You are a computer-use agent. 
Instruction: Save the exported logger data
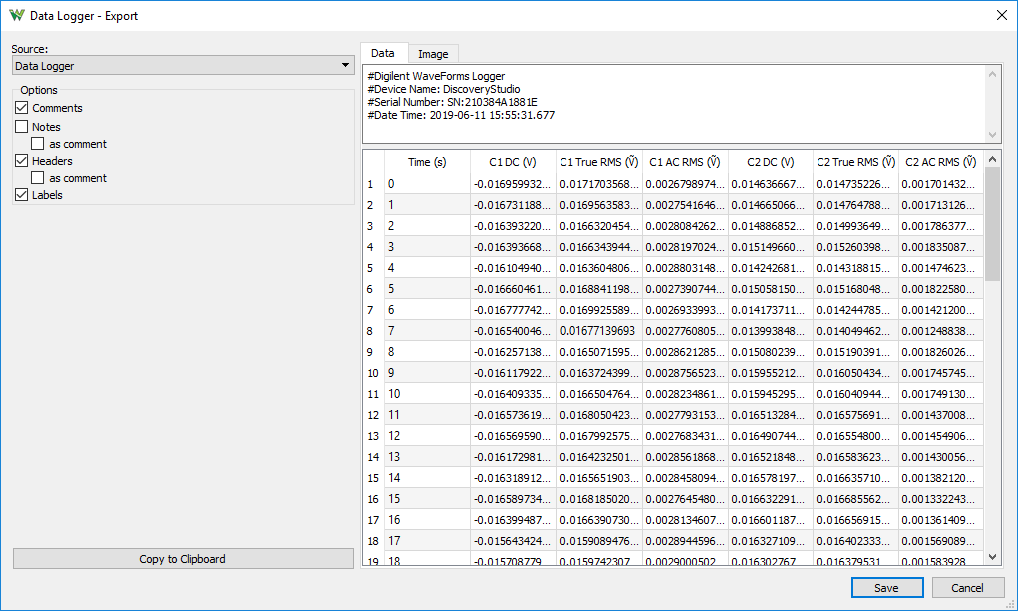tap(887, 588)
